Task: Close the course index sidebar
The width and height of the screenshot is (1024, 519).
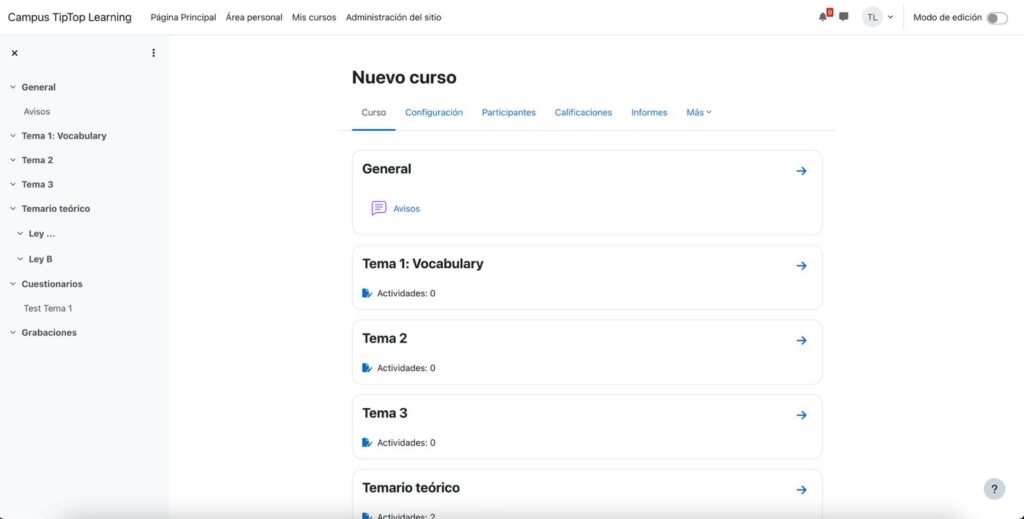Action: tap(14, 53)
